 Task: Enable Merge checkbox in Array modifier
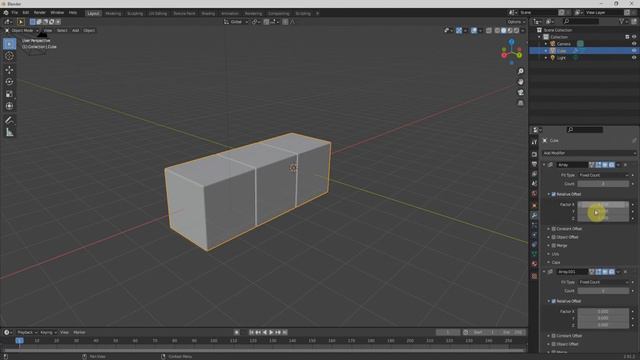click(x=554, y=246)
